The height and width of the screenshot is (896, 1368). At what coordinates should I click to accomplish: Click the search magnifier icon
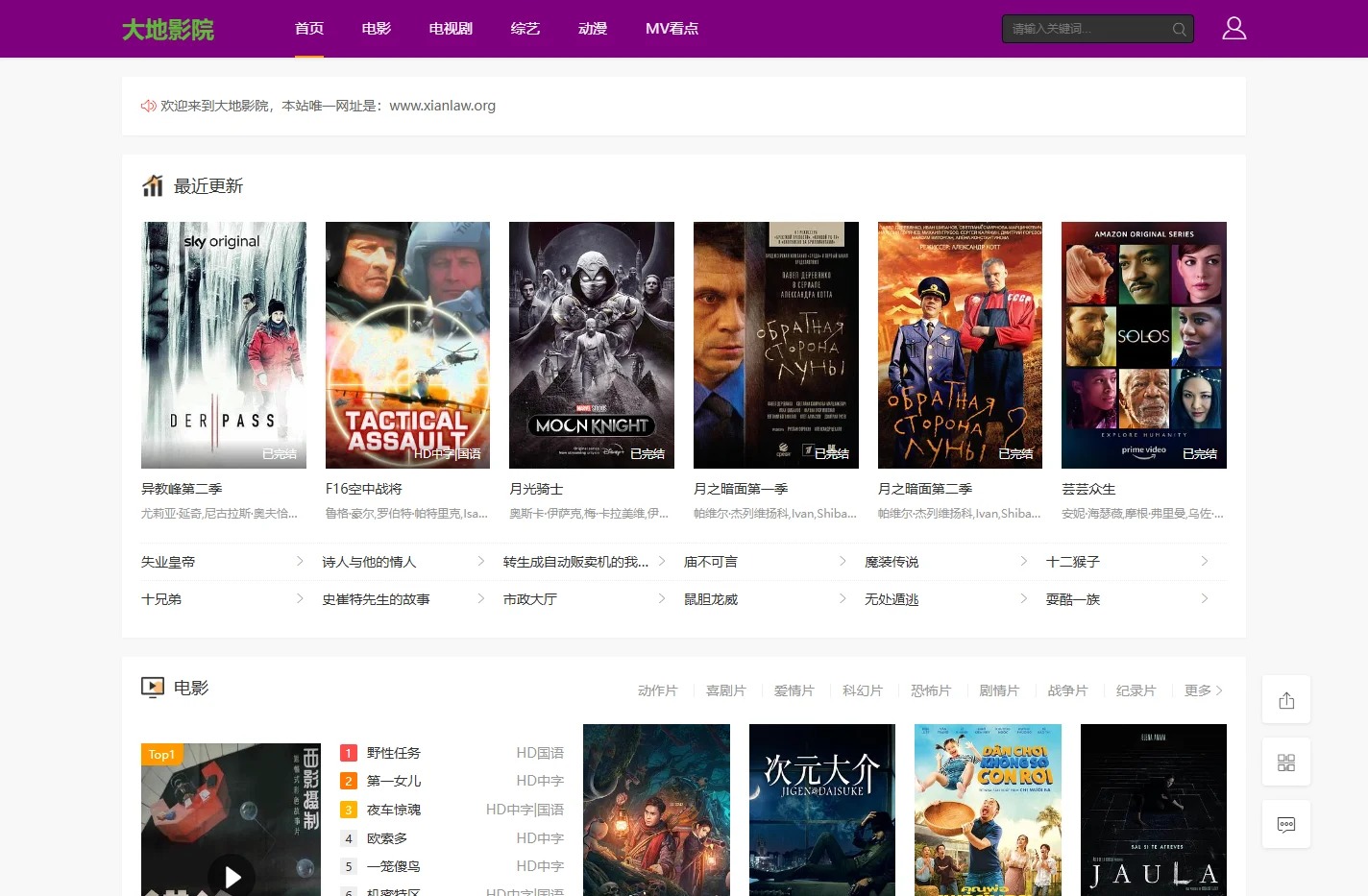click(1179, 29)
